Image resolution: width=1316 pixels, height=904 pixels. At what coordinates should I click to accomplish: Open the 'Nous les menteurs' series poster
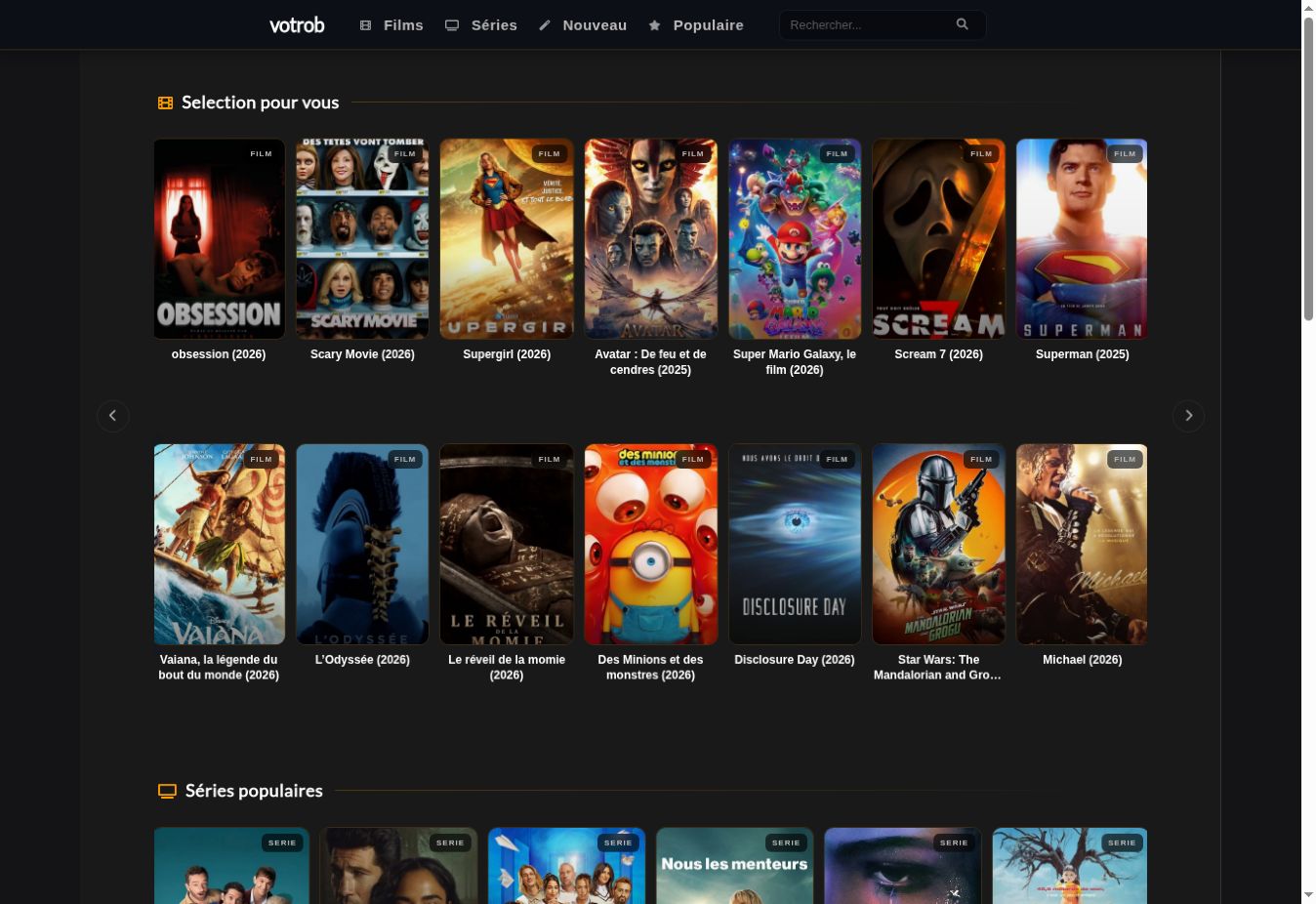pyautogui.click(x=734, y=866)
